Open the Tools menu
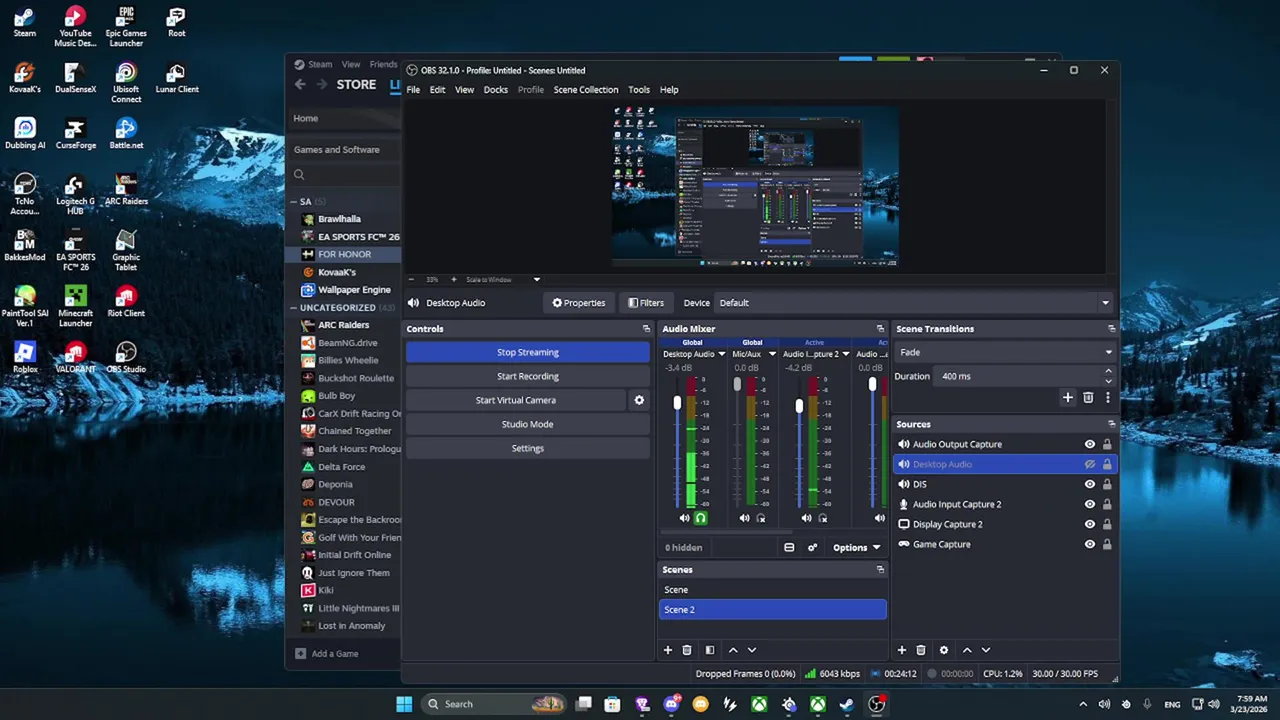1280x720 pixels. point(639,90)
